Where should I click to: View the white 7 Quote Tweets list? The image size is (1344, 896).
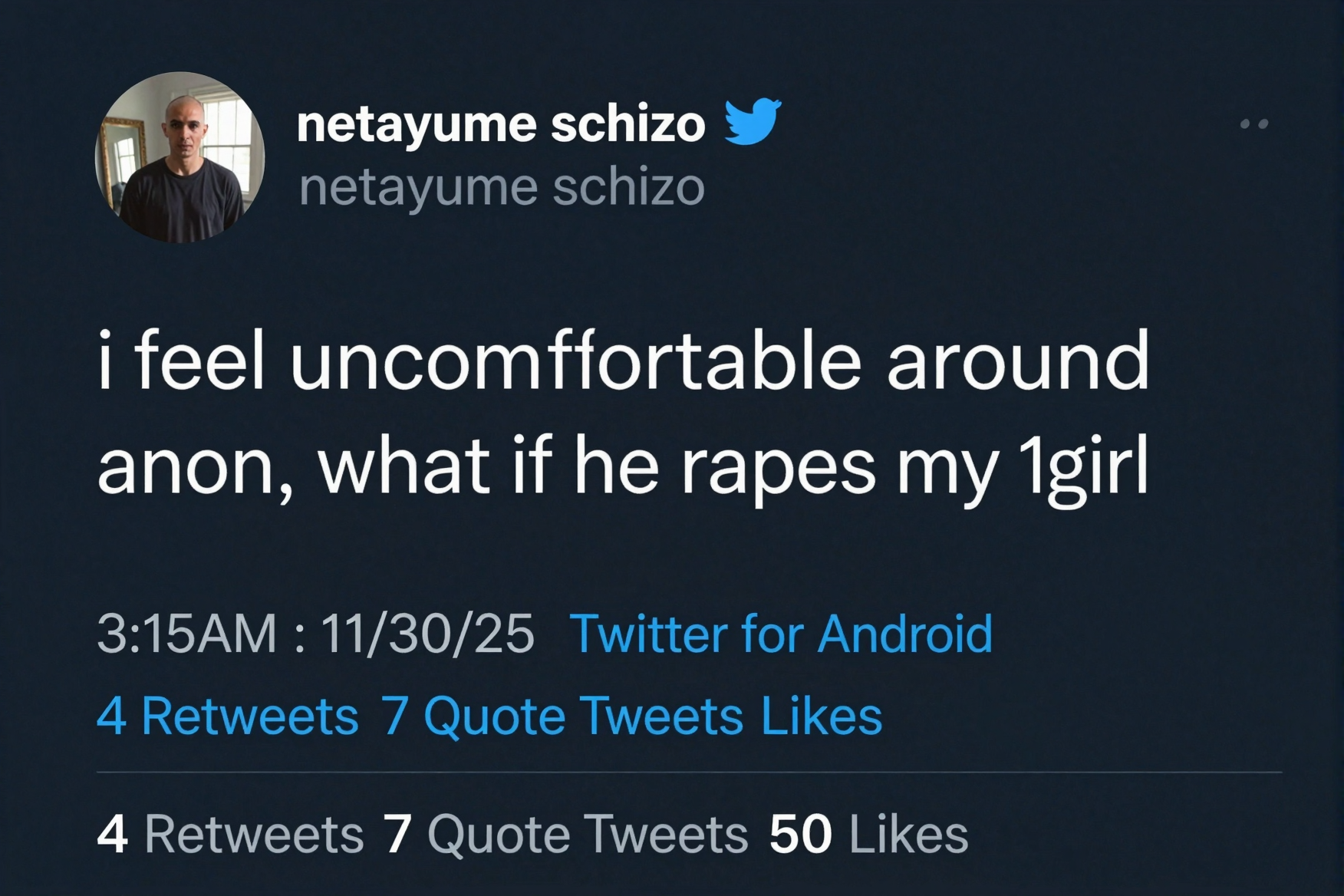coord(565,835)
